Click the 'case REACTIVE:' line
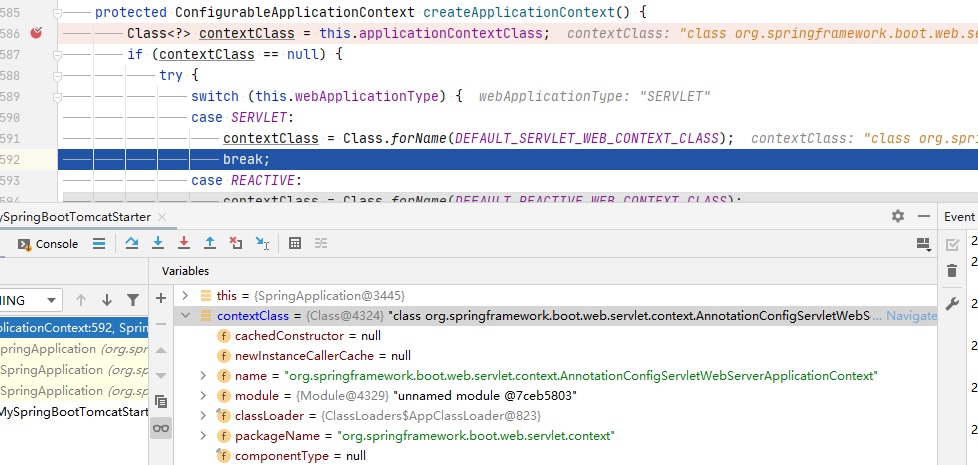The image size is (978, 465). pyautogui.click(x=246, y=181)
